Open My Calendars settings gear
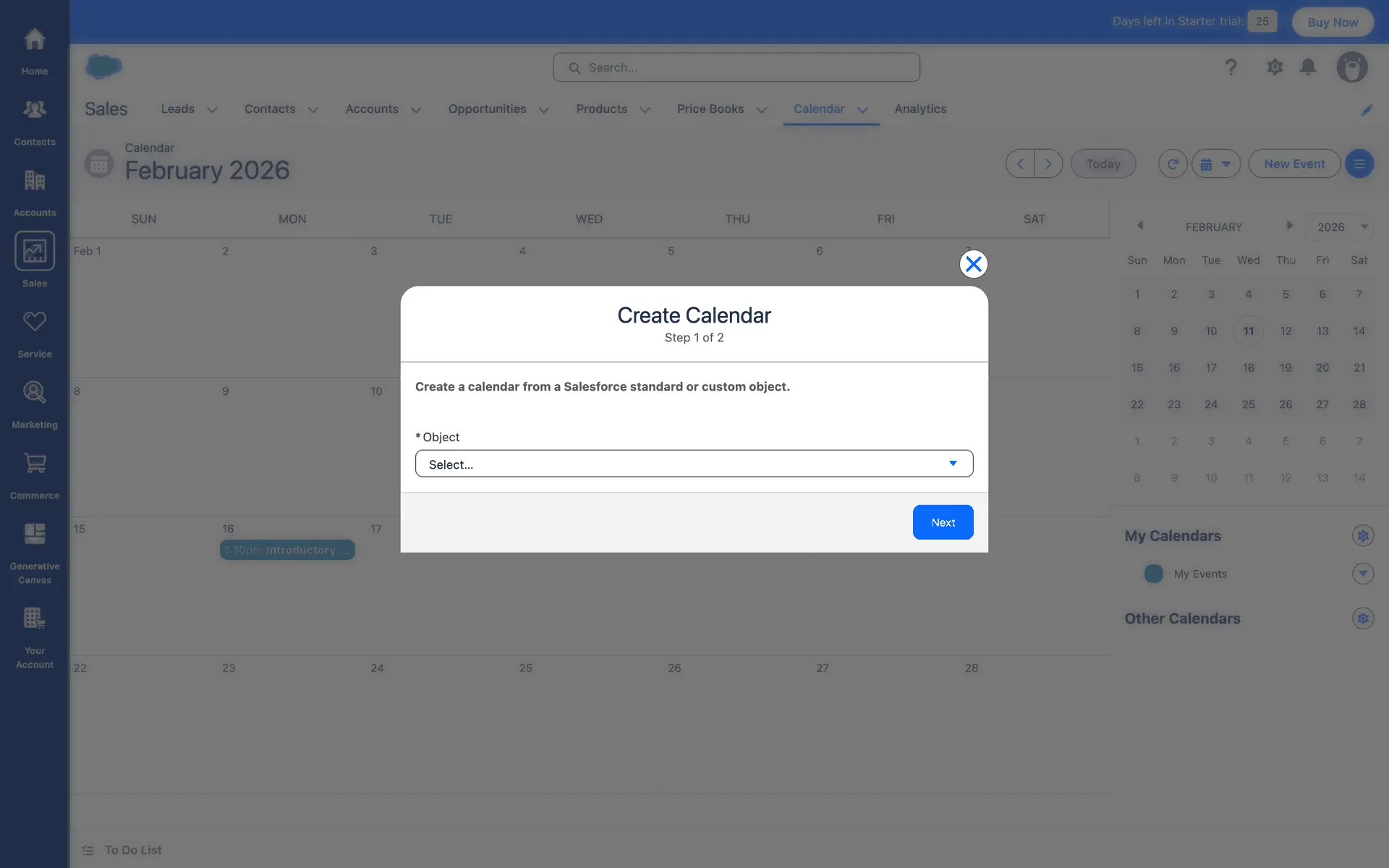Viewport: 1389px width, 868px height. pyautogui.click(x=1362, y=536)
